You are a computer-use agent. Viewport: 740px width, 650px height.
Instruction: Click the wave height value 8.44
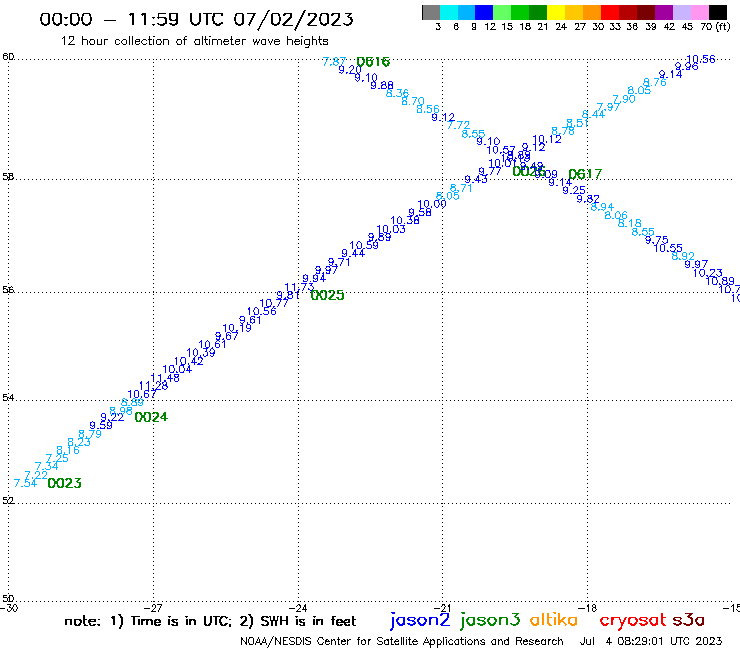[593, 115]
